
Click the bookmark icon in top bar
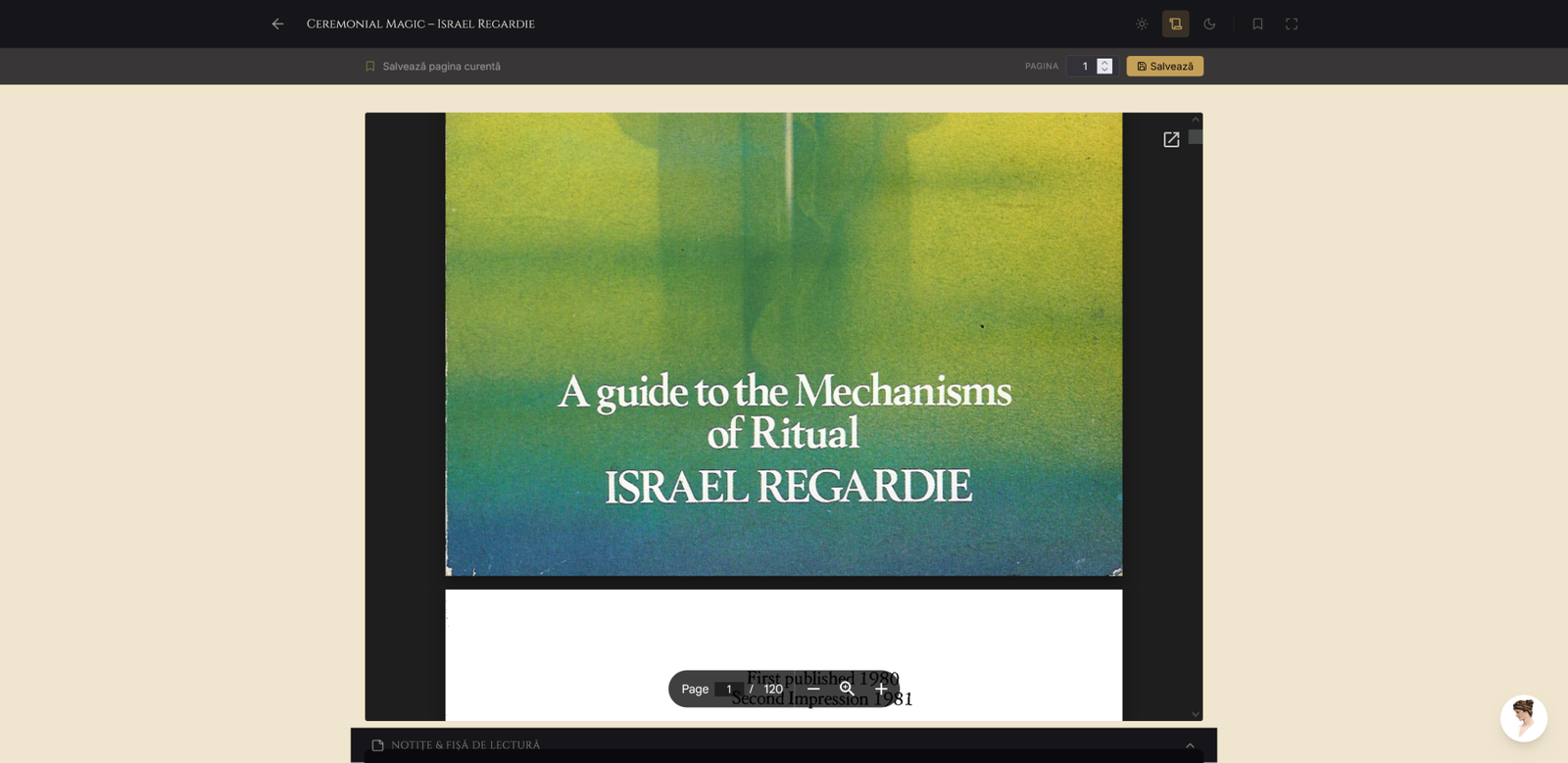(x=1257, y=24)
